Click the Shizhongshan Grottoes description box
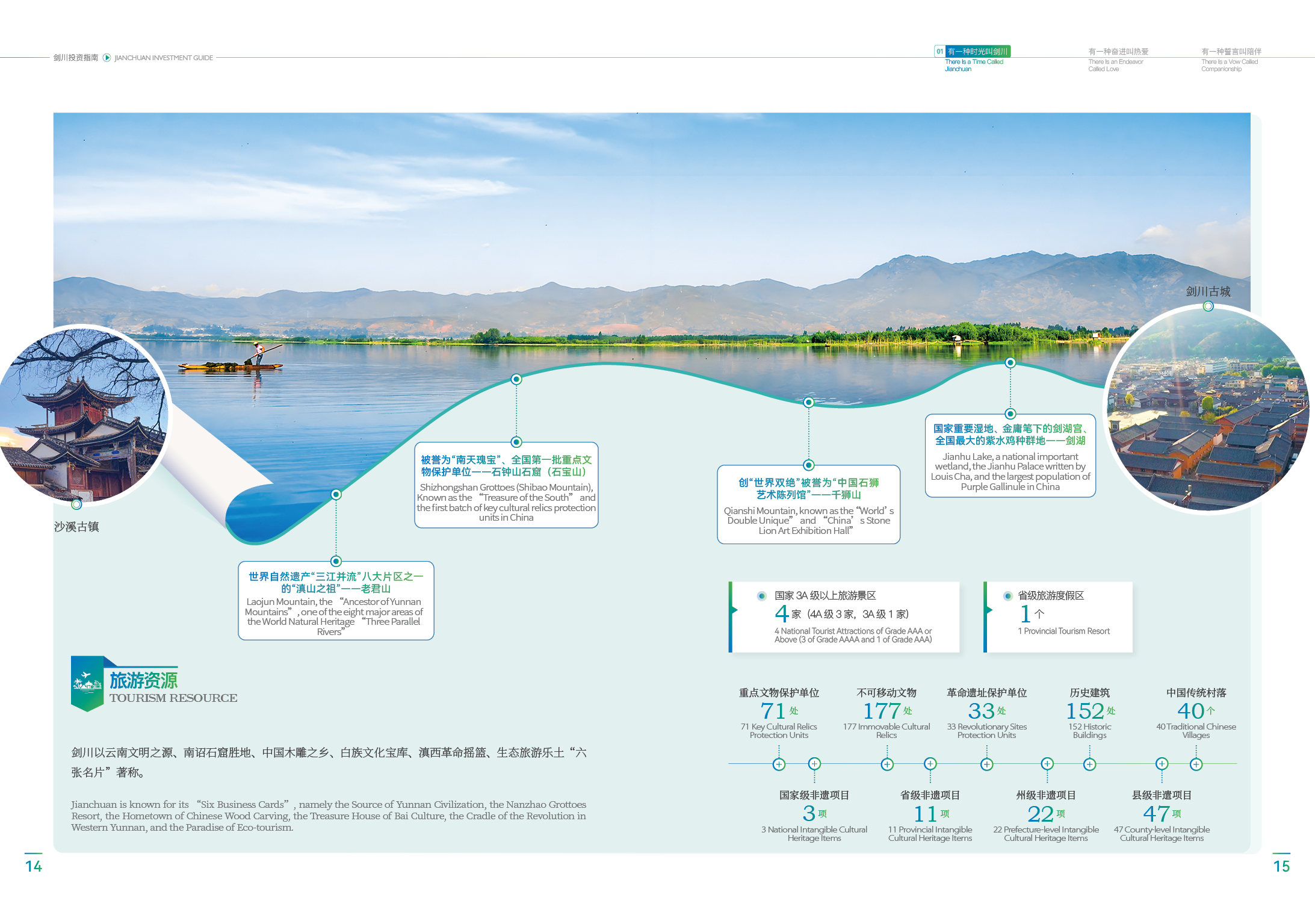This screenshot has height=924, width=1315. coord(506,485)
